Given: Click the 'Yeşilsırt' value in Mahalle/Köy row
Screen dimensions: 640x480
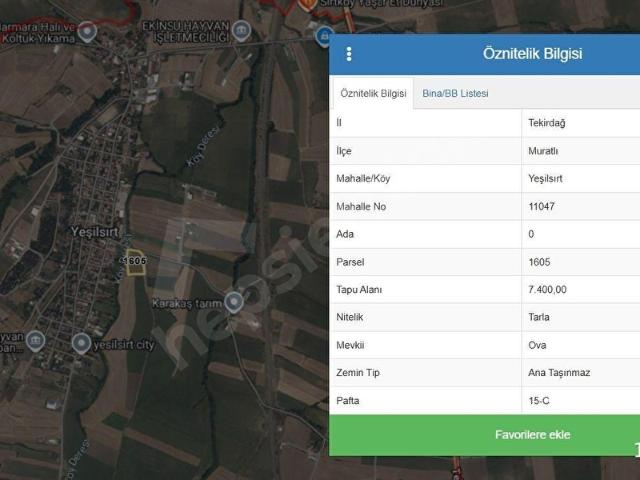Looking at the screenshot, I should tap(545, 179).
